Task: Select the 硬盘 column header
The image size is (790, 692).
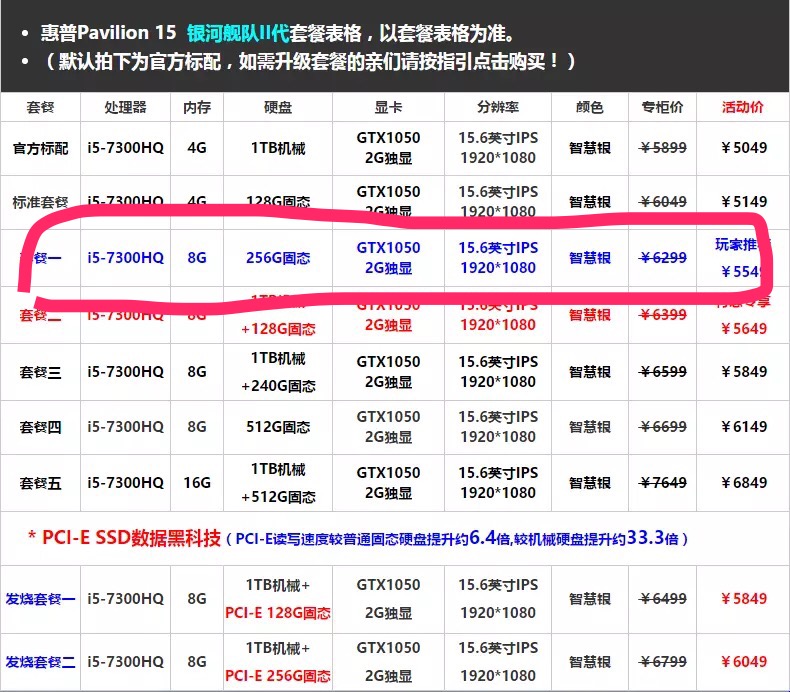Action: click(278, 107)
